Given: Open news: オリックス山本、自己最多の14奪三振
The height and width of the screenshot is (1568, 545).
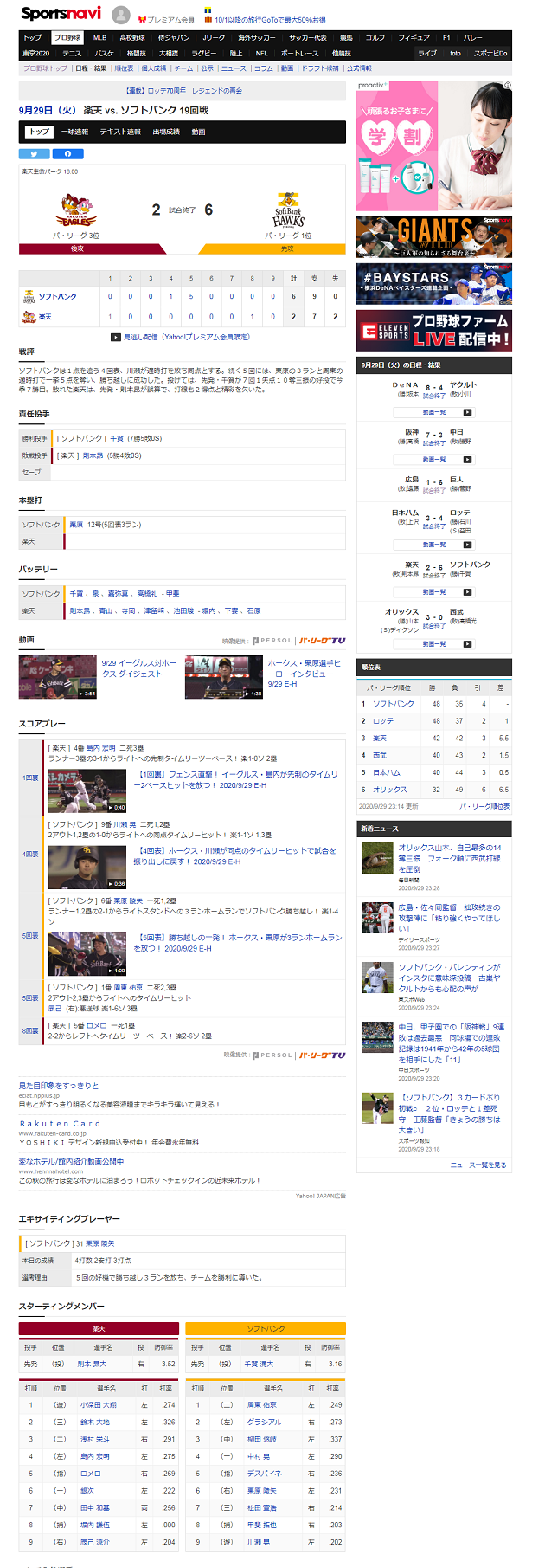Looking at the screenshot, I should point(450,858).
